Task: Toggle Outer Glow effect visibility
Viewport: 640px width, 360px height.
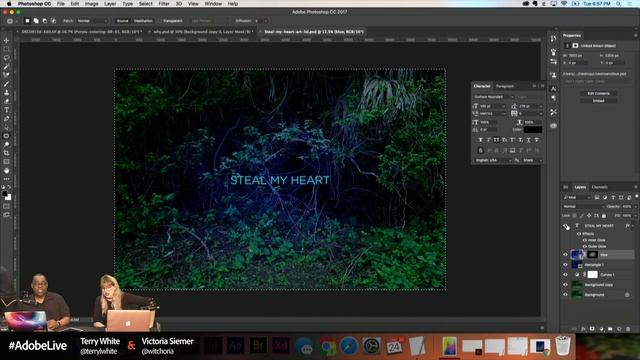Action: (x=584, y=247)
